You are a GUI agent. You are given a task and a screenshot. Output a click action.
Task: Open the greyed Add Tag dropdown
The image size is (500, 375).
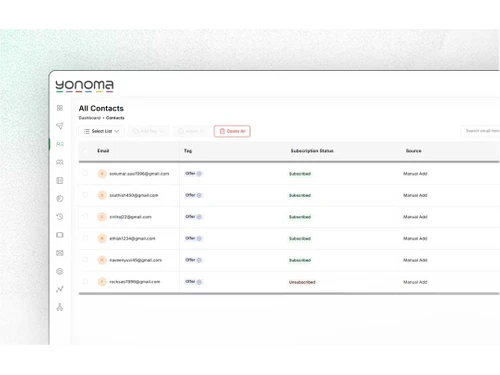click(x=149, y=131)
